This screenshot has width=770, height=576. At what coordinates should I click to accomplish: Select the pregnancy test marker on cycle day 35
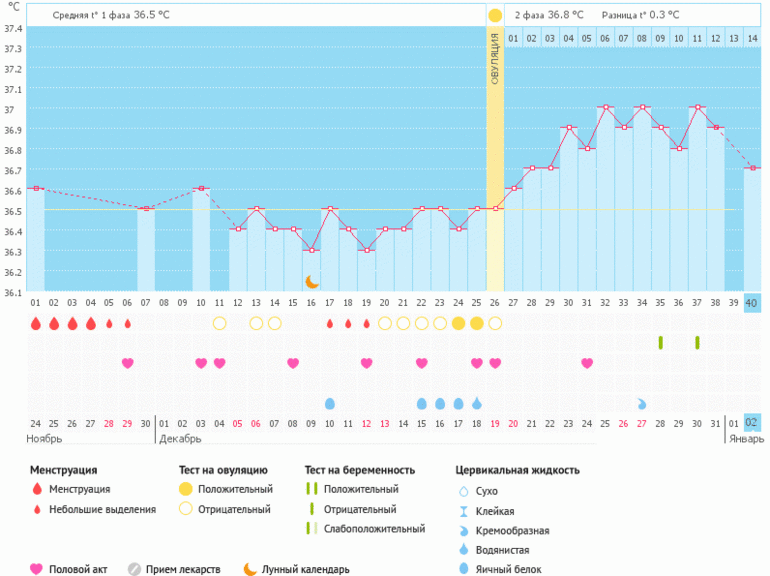point(661,343)
